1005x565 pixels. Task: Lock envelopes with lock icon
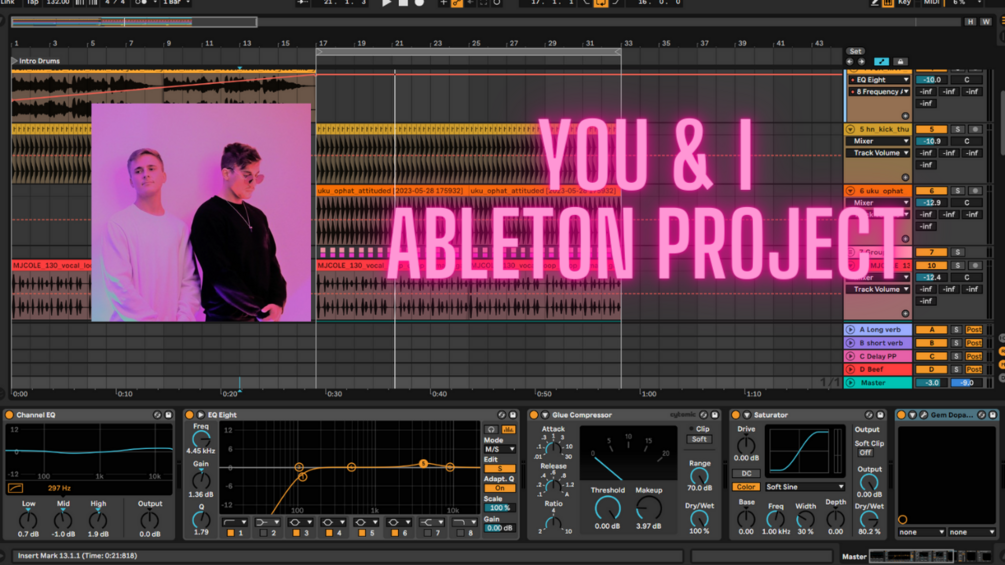(x=901, y=62)
